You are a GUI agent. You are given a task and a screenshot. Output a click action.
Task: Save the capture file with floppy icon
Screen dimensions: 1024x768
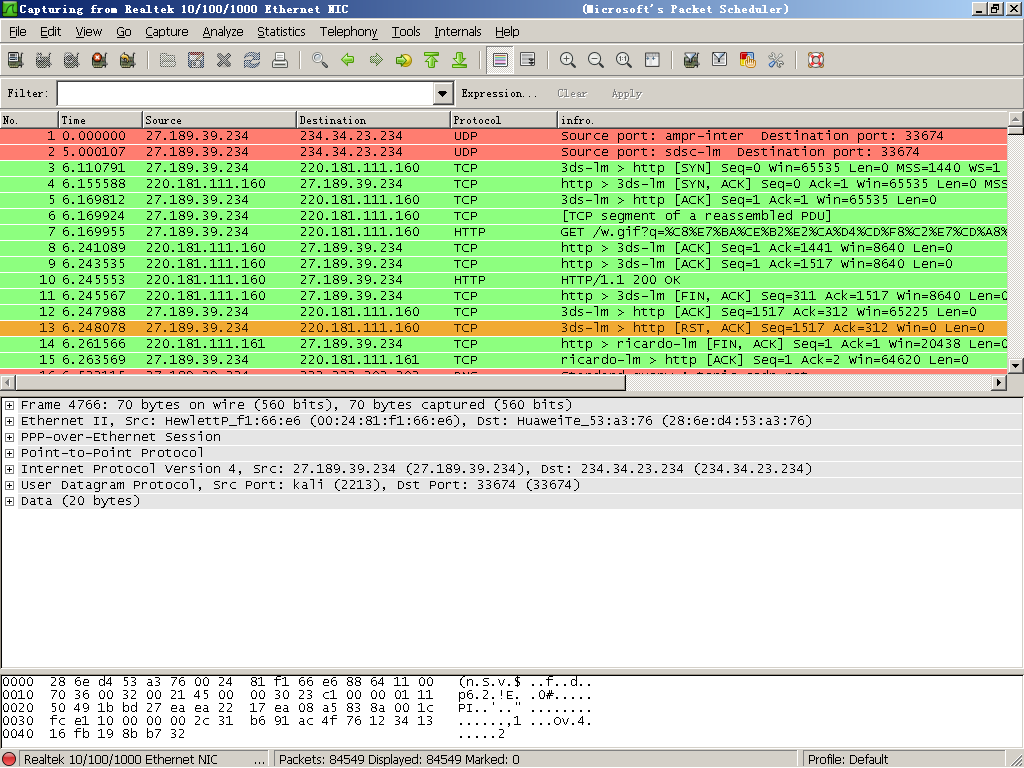coord(196,61)
